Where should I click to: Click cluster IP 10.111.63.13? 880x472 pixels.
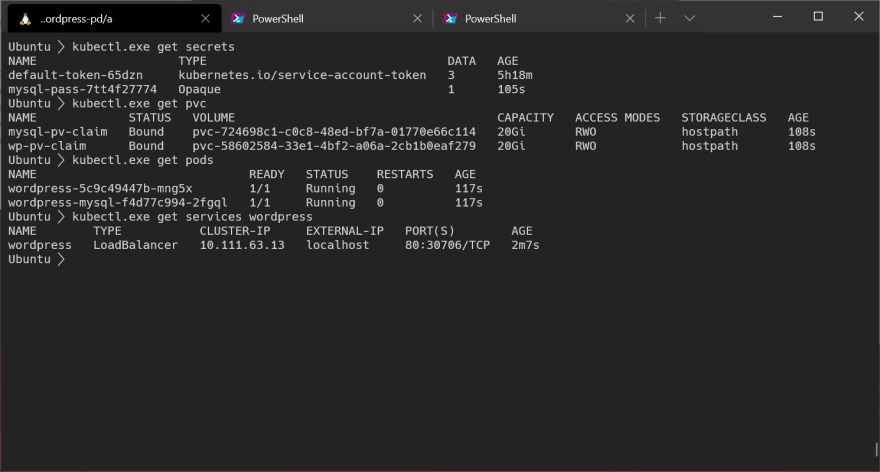tap(242, 245)
